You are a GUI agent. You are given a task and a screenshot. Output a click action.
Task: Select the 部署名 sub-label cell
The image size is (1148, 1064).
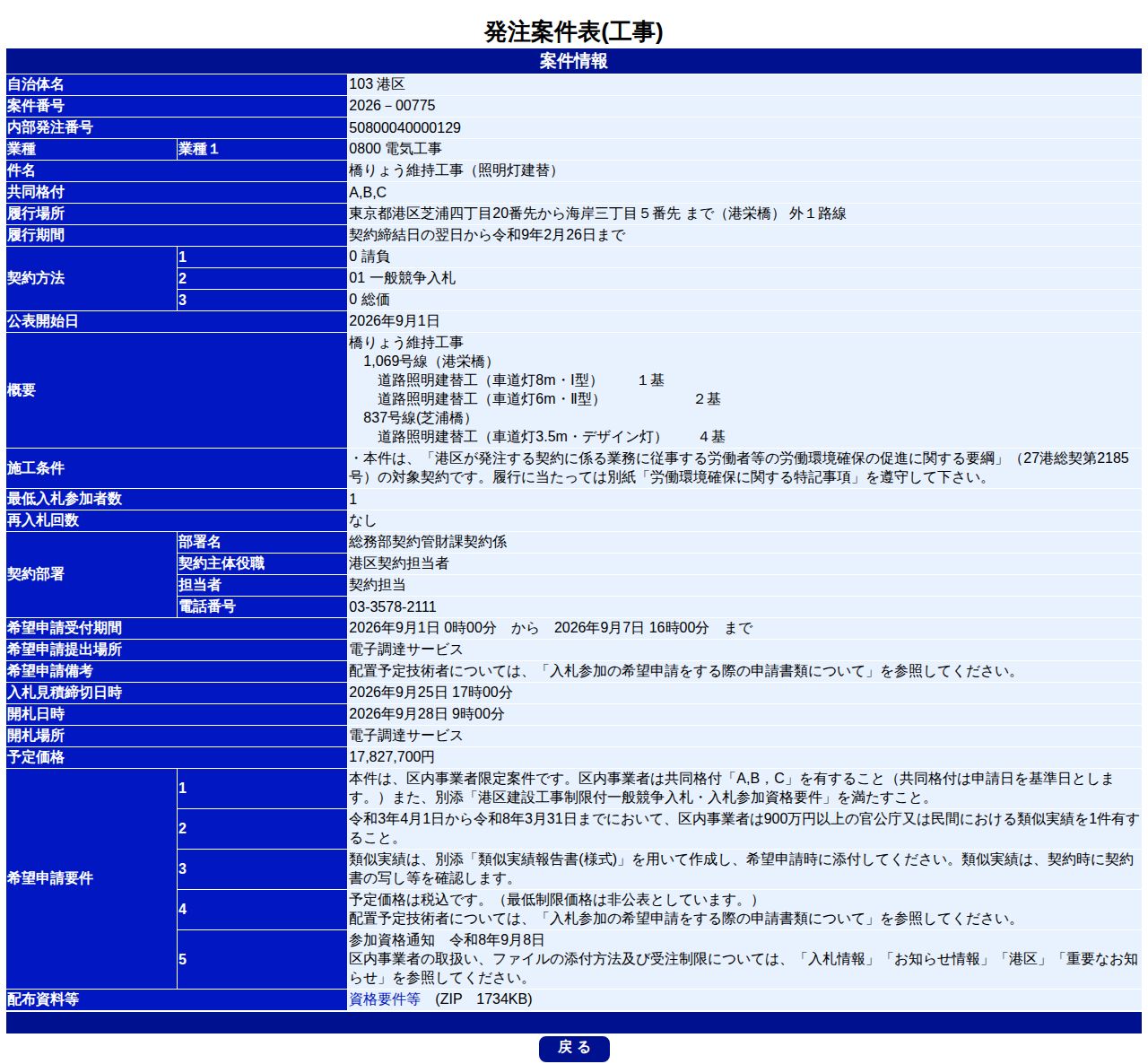261,542
